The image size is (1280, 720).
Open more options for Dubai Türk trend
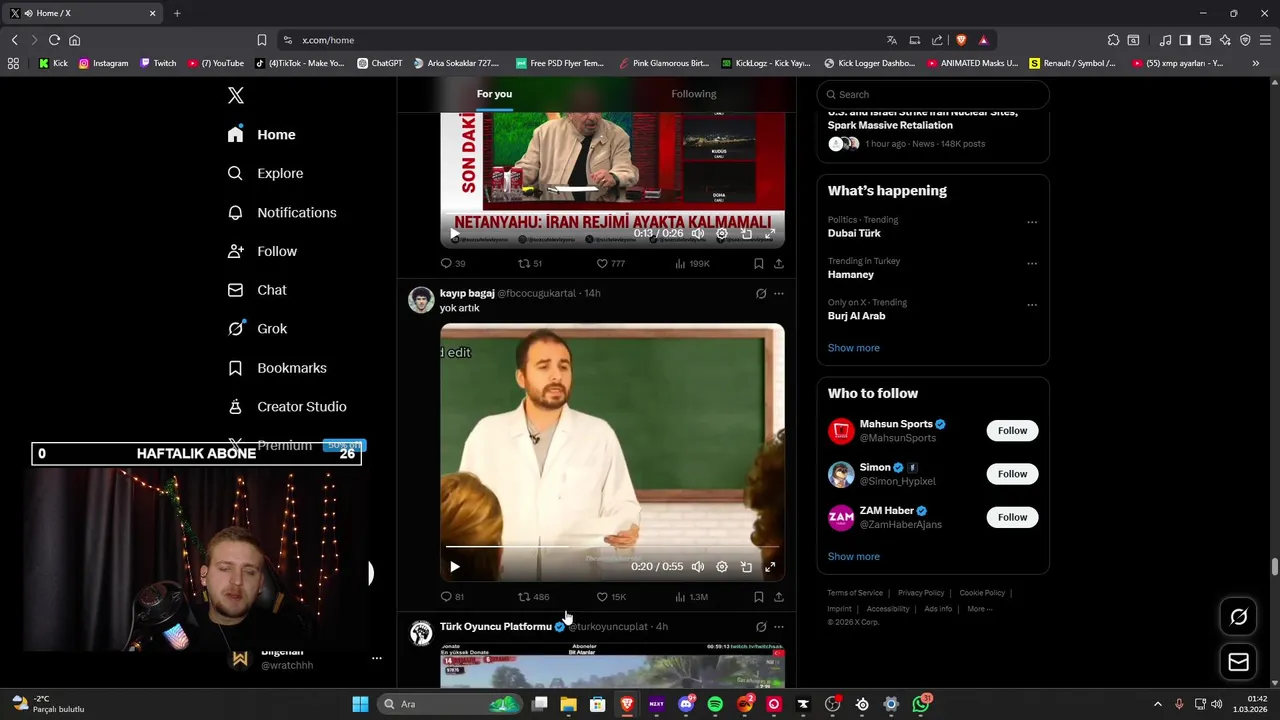tap(1032, 222)
